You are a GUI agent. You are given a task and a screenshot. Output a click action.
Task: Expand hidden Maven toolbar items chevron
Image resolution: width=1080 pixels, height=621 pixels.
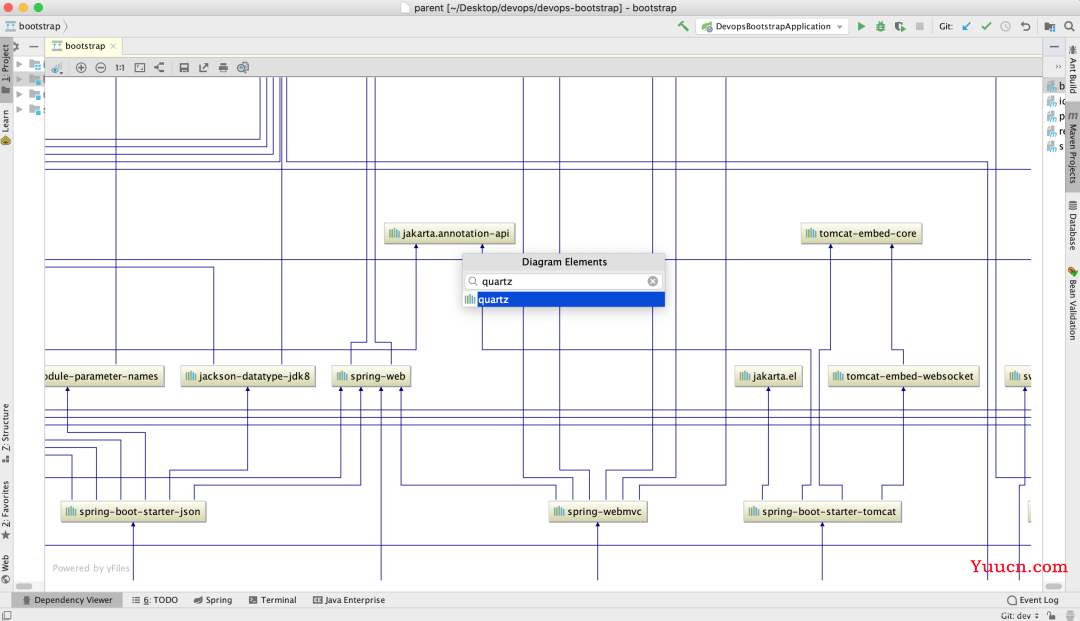point(1058,67)
